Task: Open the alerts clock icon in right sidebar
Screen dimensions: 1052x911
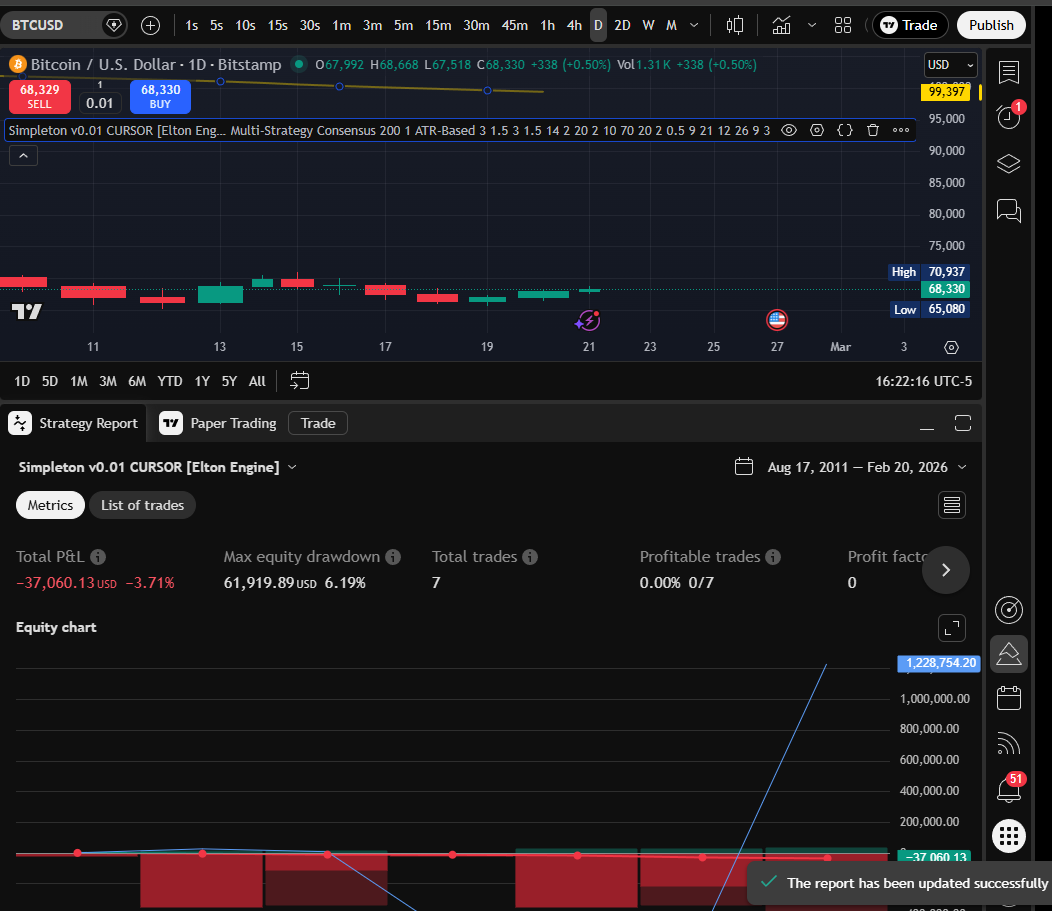Action: pyautogui.click(x=1009, y=116)
